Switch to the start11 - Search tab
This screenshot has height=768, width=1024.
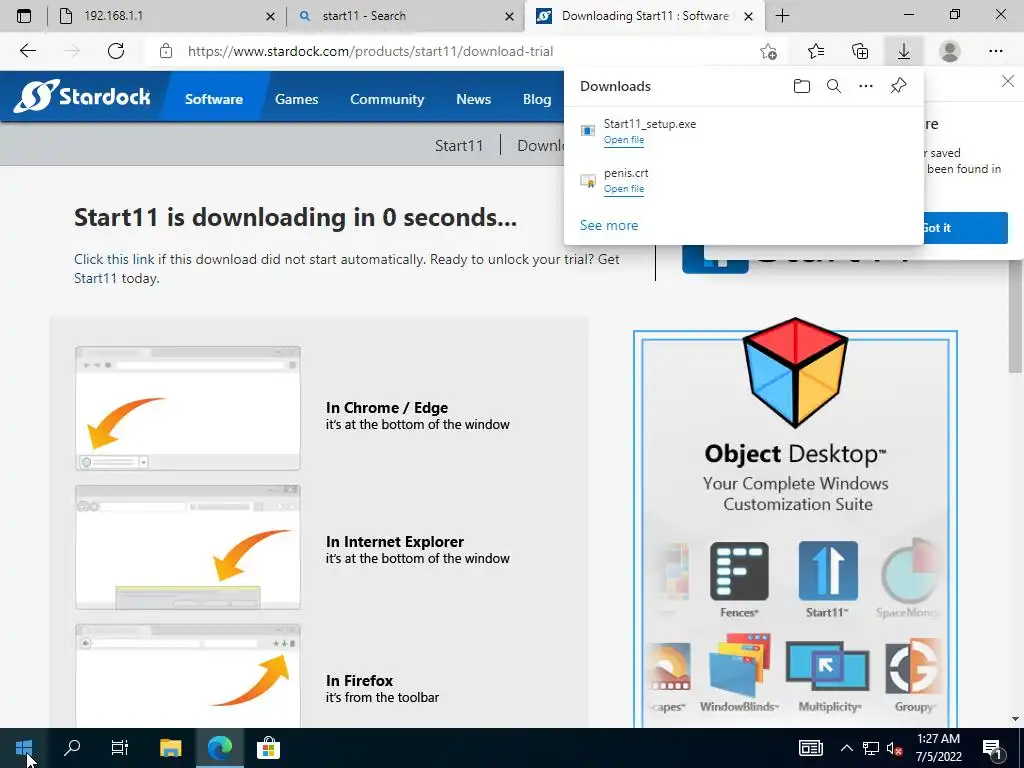point(406,16)
